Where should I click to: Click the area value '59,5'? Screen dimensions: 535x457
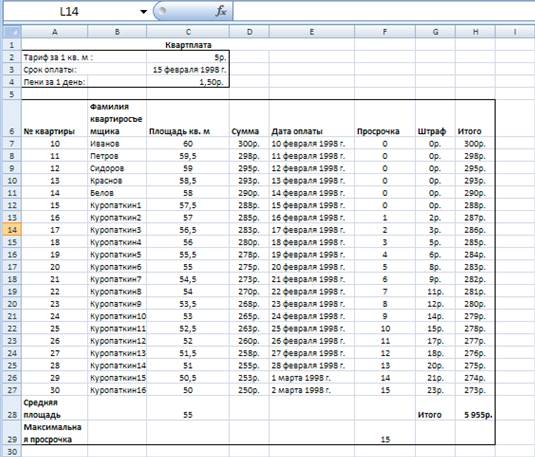click(188, 156)
